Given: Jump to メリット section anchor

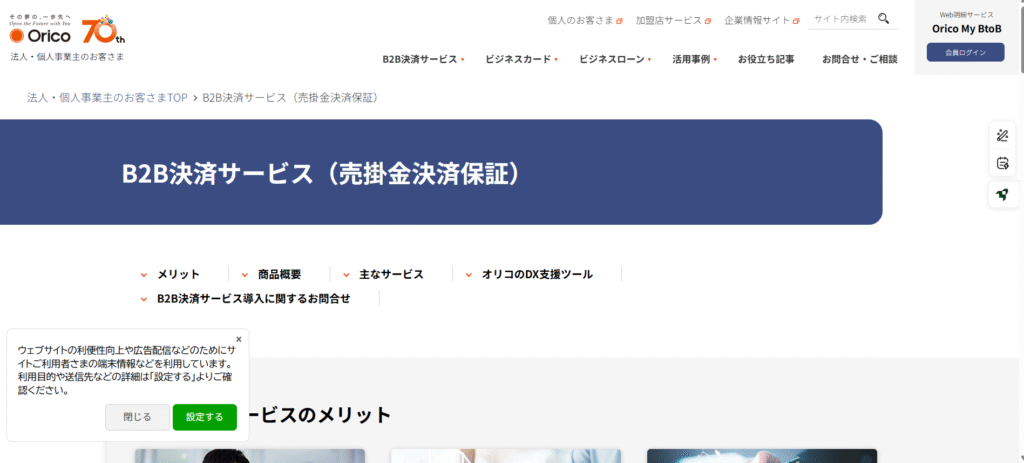Looking at the screenshot, I should tap(177, 274).
